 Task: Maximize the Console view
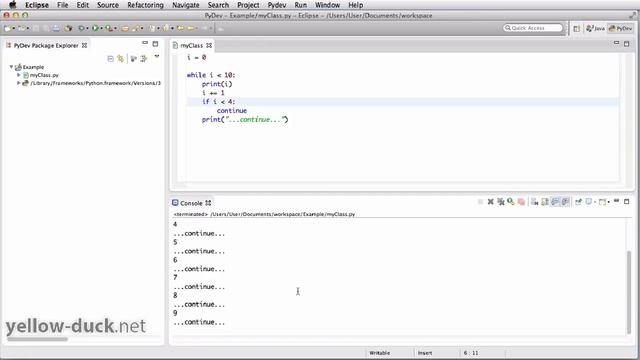(627, 201)
